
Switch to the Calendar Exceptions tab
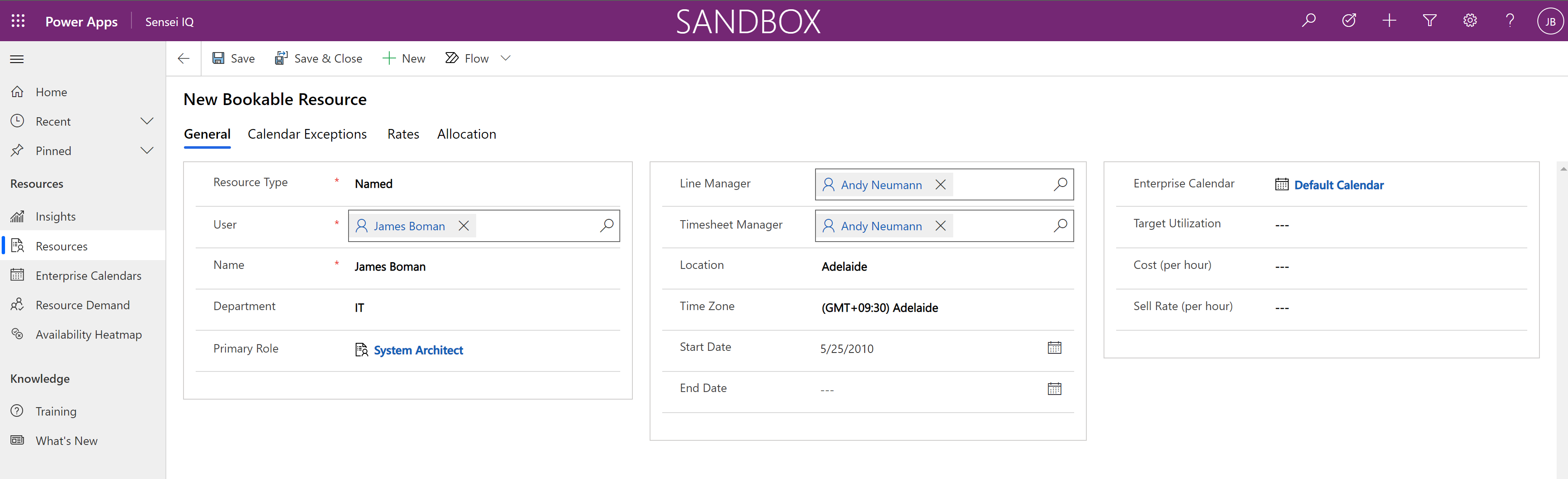[x=307, y=134]
